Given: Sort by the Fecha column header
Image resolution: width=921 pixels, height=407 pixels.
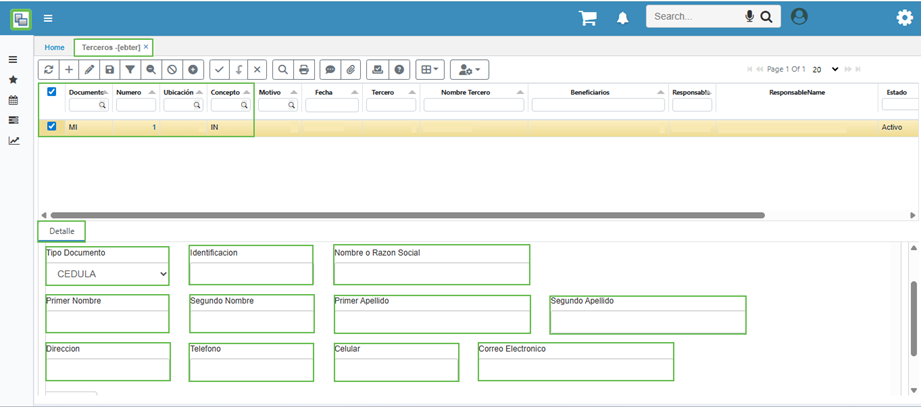Looking at the screenshot, I should (x=323, y=92).
